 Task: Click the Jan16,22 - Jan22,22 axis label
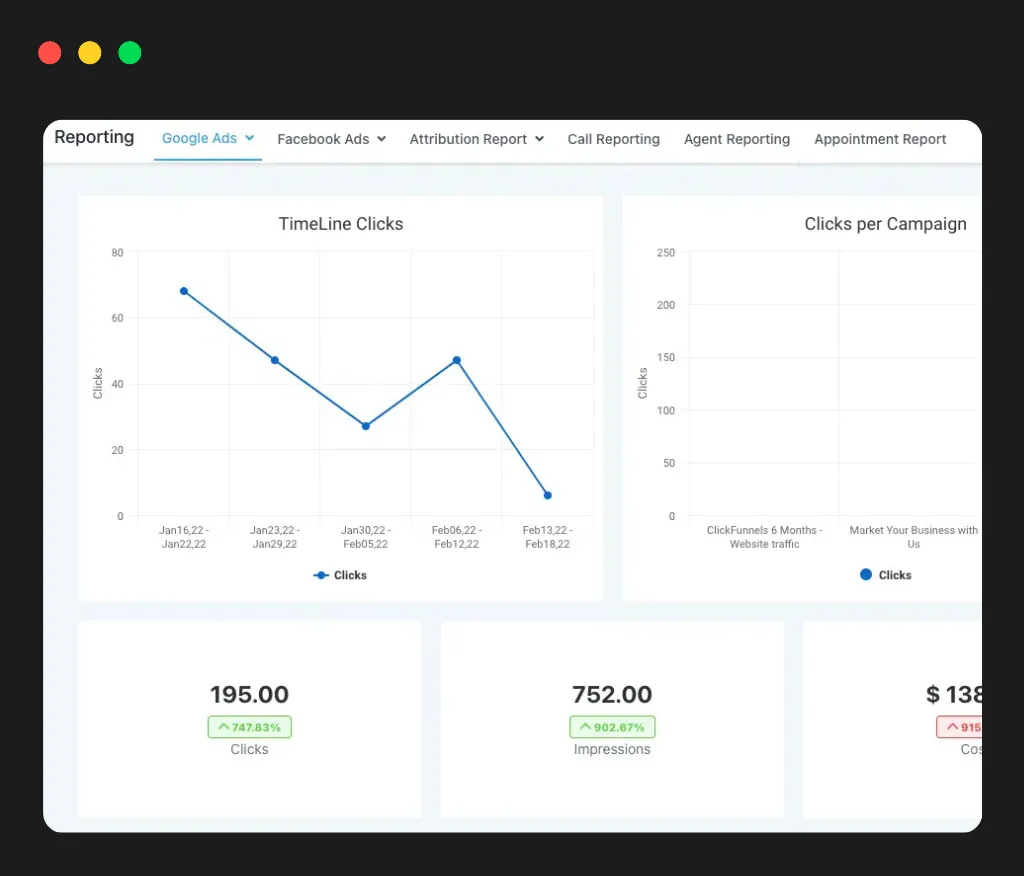pos(184,537)
